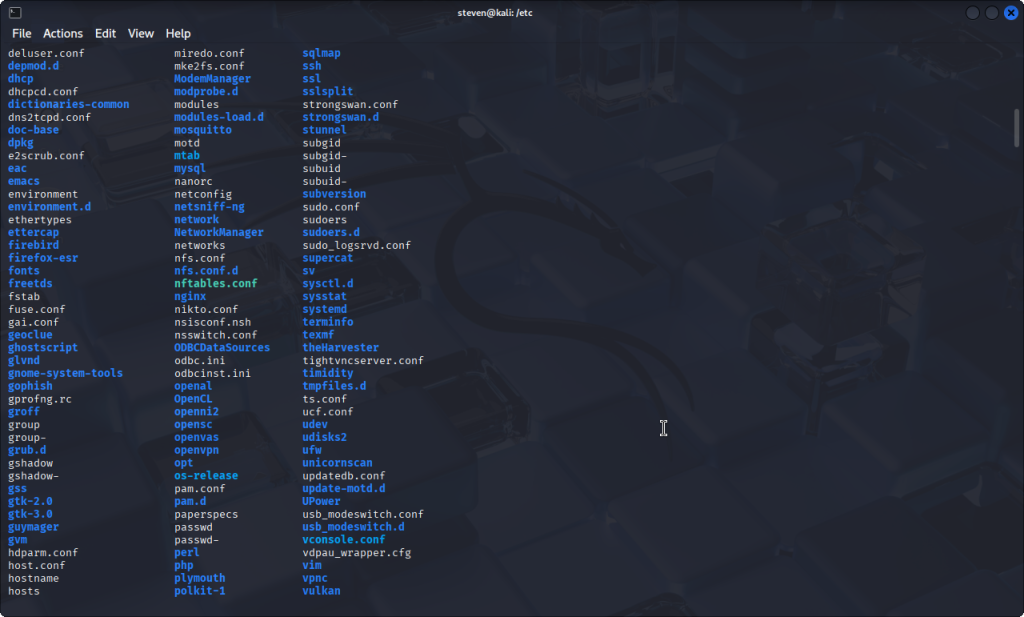
Task: Click the fstab file name
Action: (24, 297)
